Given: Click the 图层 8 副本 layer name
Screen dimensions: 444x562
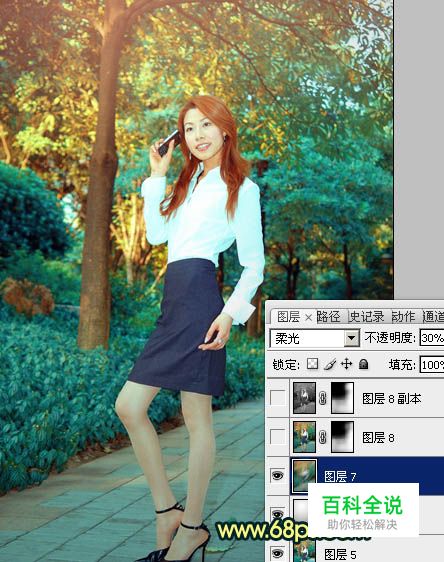Looking at the screenshot, I should pyautogui.click(x=392, y=399).
